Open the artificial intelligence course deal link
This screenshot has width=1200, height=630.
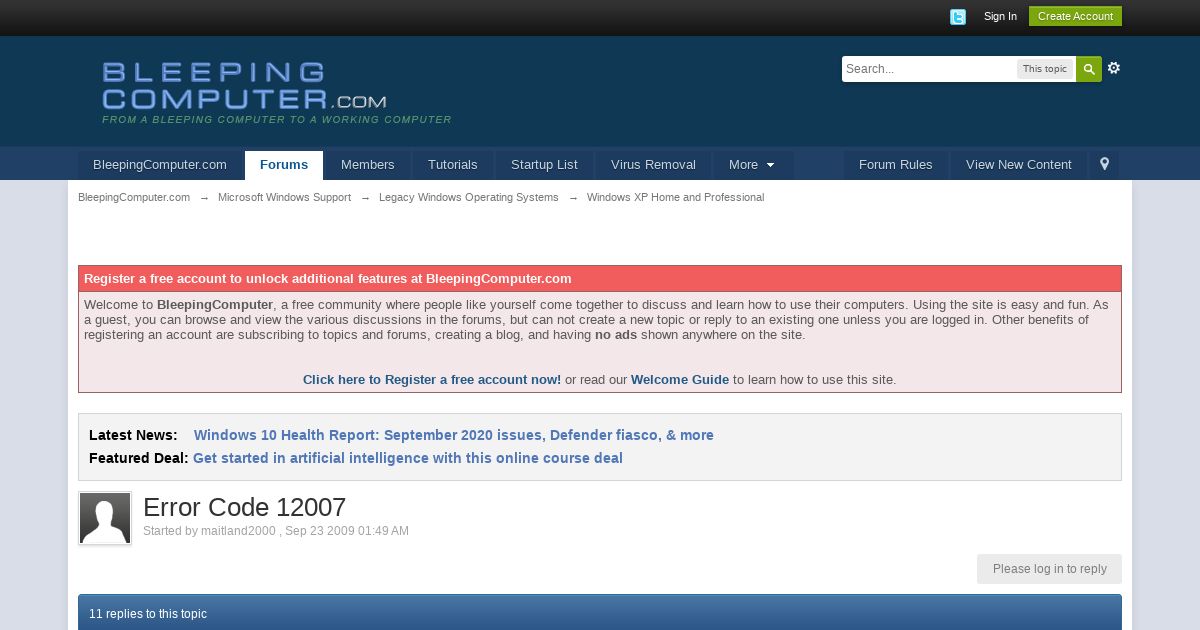tap(408, 458)
